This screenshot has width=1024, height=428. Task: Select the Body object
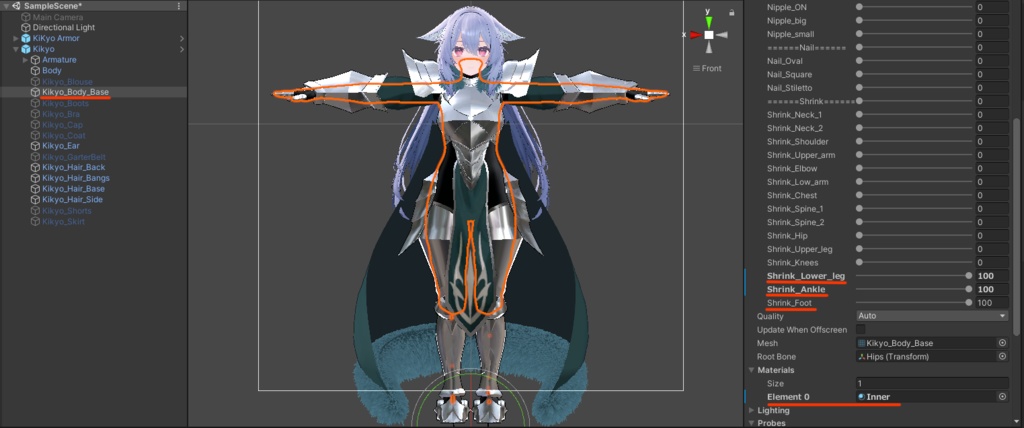52,71
